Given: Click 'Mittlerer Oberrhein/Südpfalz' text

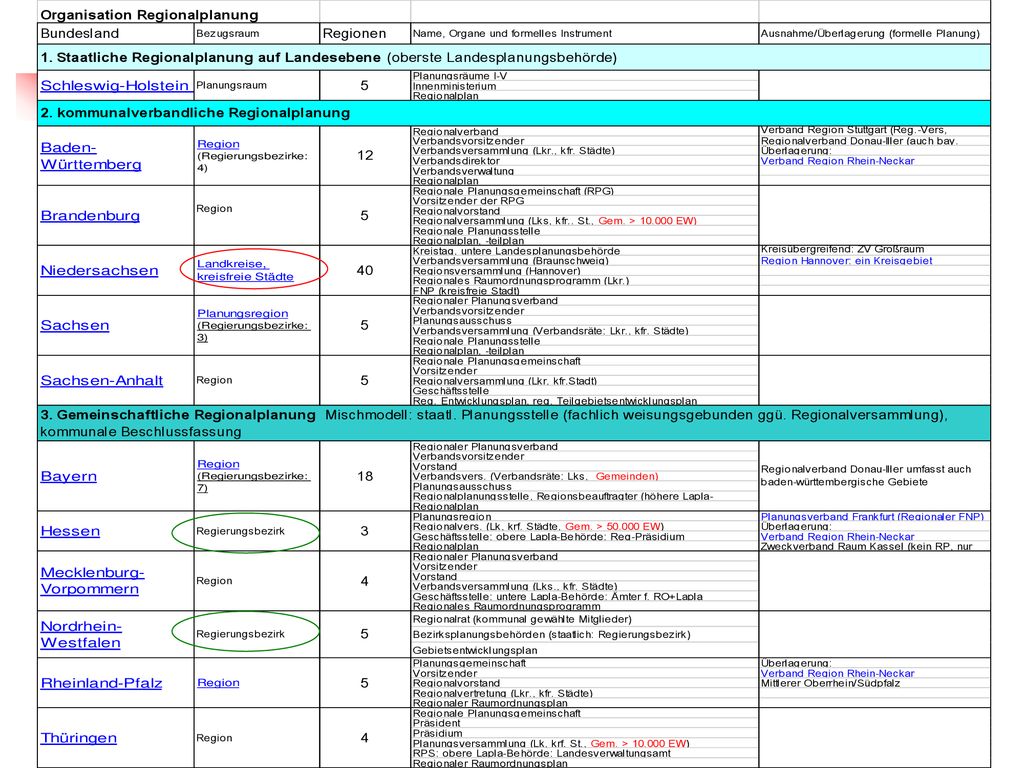Looking at the screenshot, I should (x=830, y=683).
